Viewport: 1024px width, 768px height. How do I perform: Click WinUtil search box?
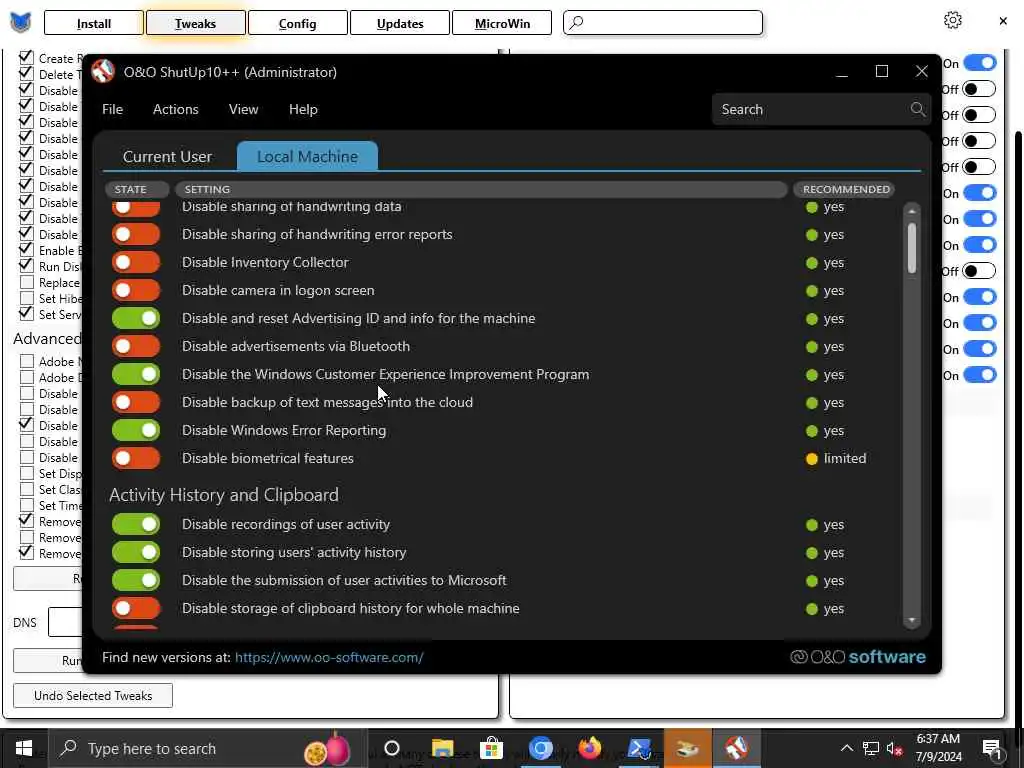pyautogui.click(x=663, y=23)
